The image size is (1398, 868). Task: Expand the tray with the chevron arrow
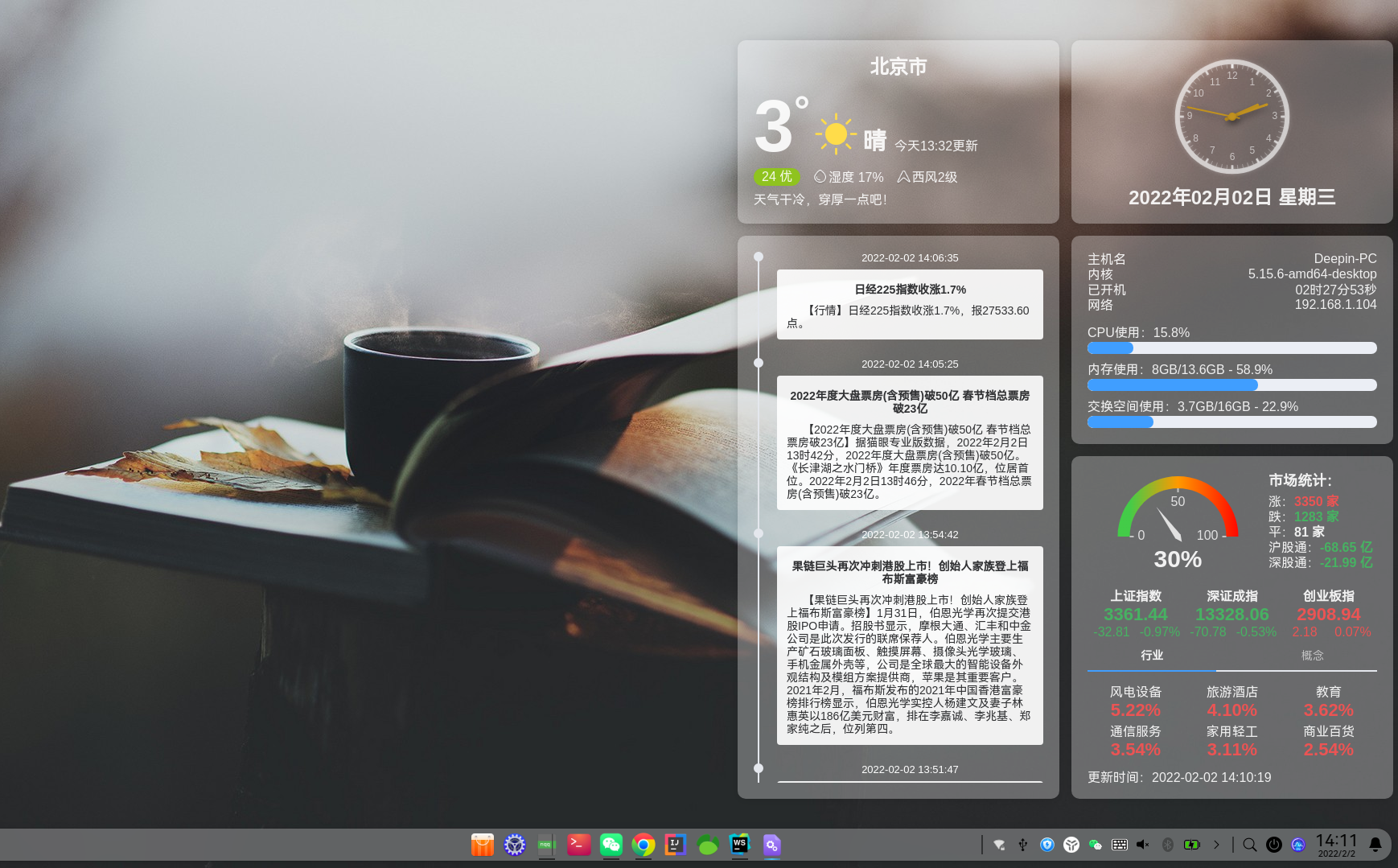pos(1216,845)
